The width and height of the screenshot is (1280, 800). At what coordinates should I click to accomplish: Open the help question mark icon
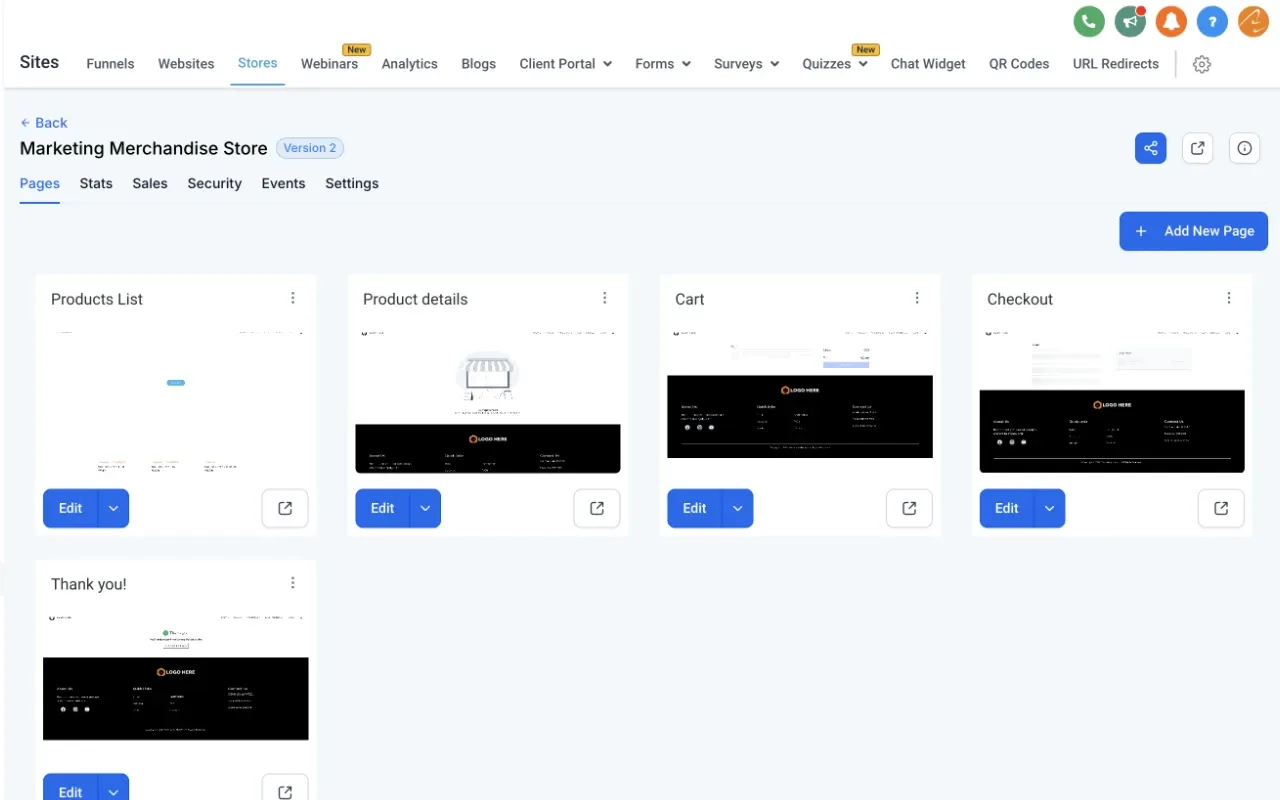click(1212, 20)
